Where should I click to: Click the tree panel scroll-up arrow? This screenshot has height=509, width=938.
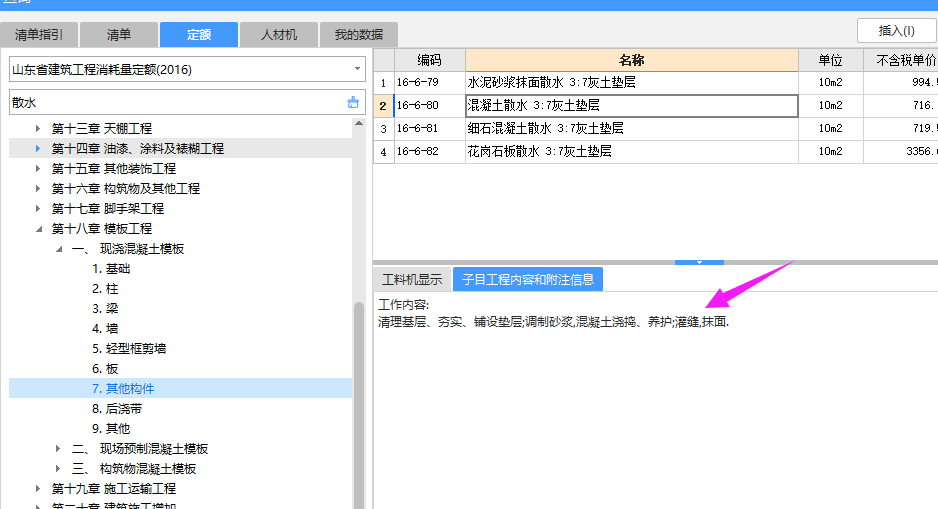(x=359, y=123)
